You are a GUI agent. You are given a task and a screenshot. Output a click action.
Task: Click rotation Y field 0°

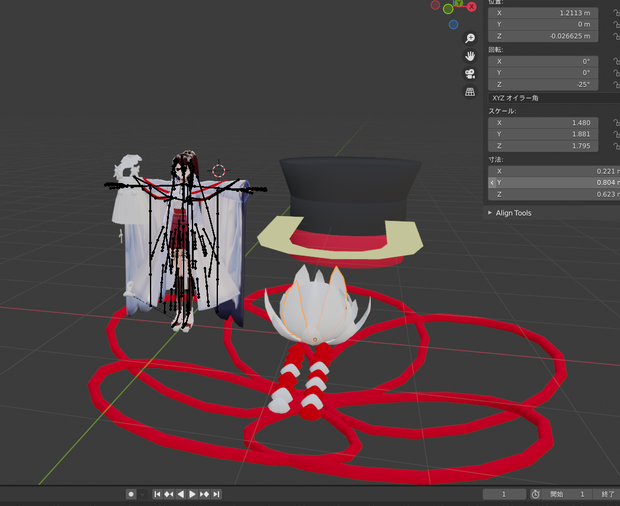(543, 73)
